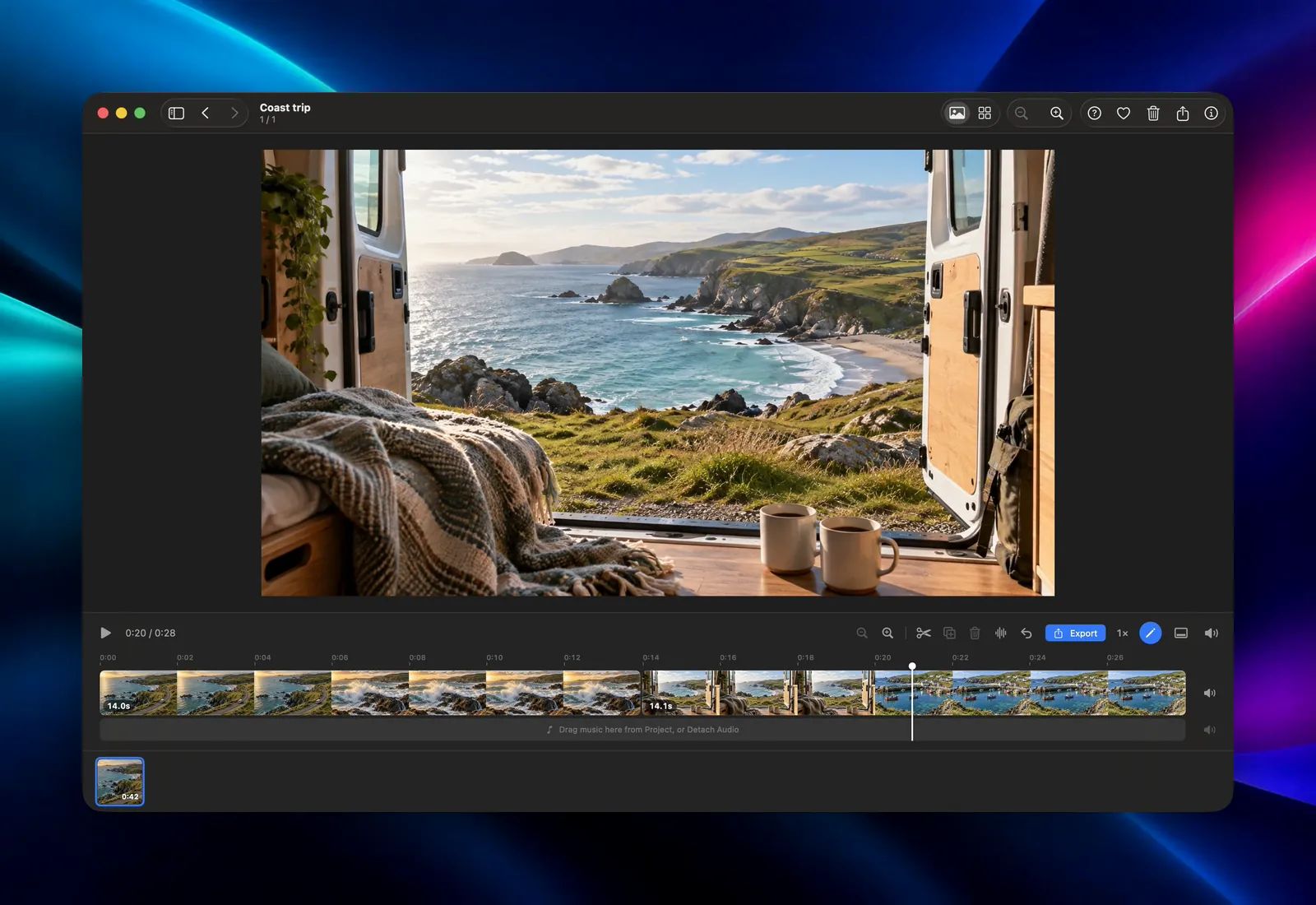The image size is (1316, 905).
Task: Toggle the blue pencil edit mode
Action: click(1151, 633)
